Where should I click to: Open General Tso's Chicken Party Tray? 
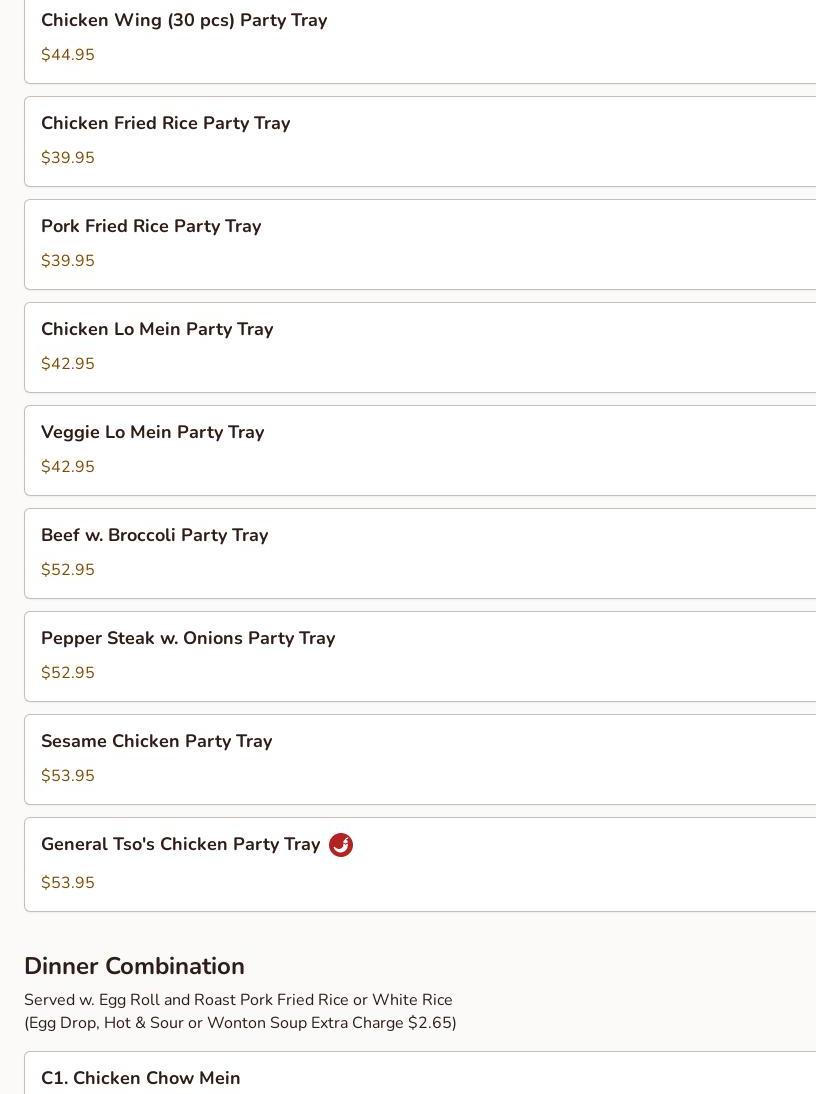point(181,845)
